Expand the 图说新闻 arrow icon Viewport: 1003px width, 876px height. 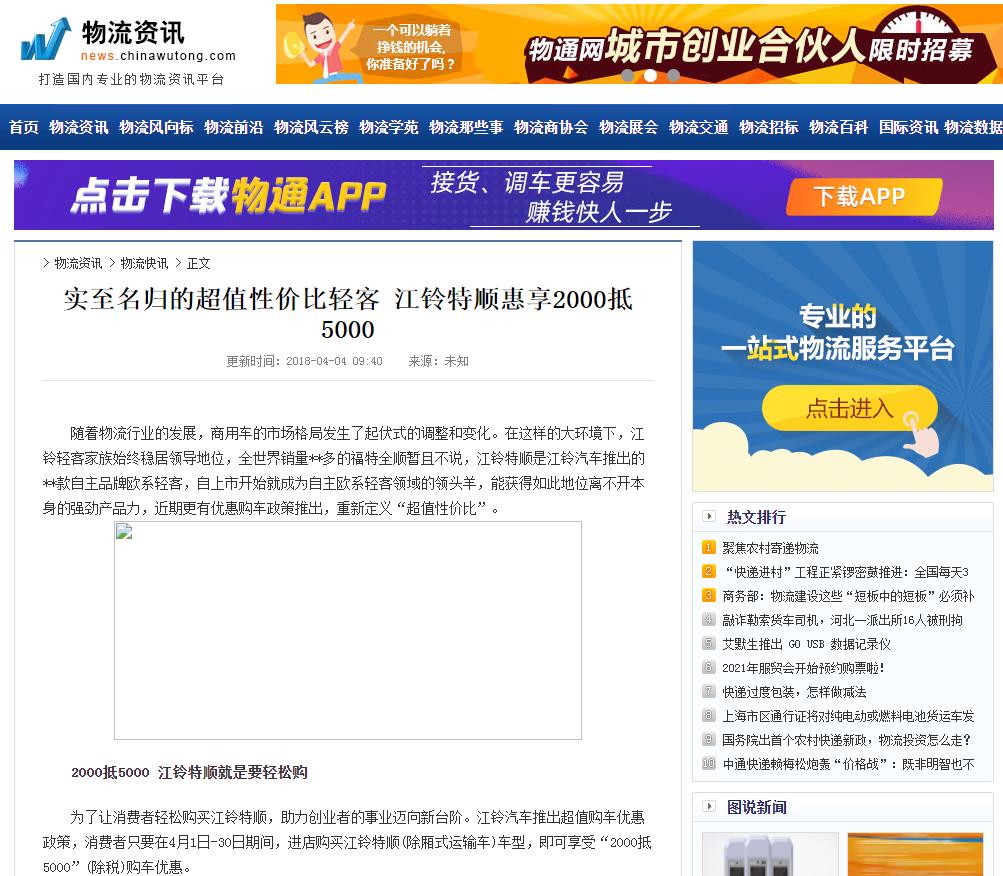pos(709,806)
